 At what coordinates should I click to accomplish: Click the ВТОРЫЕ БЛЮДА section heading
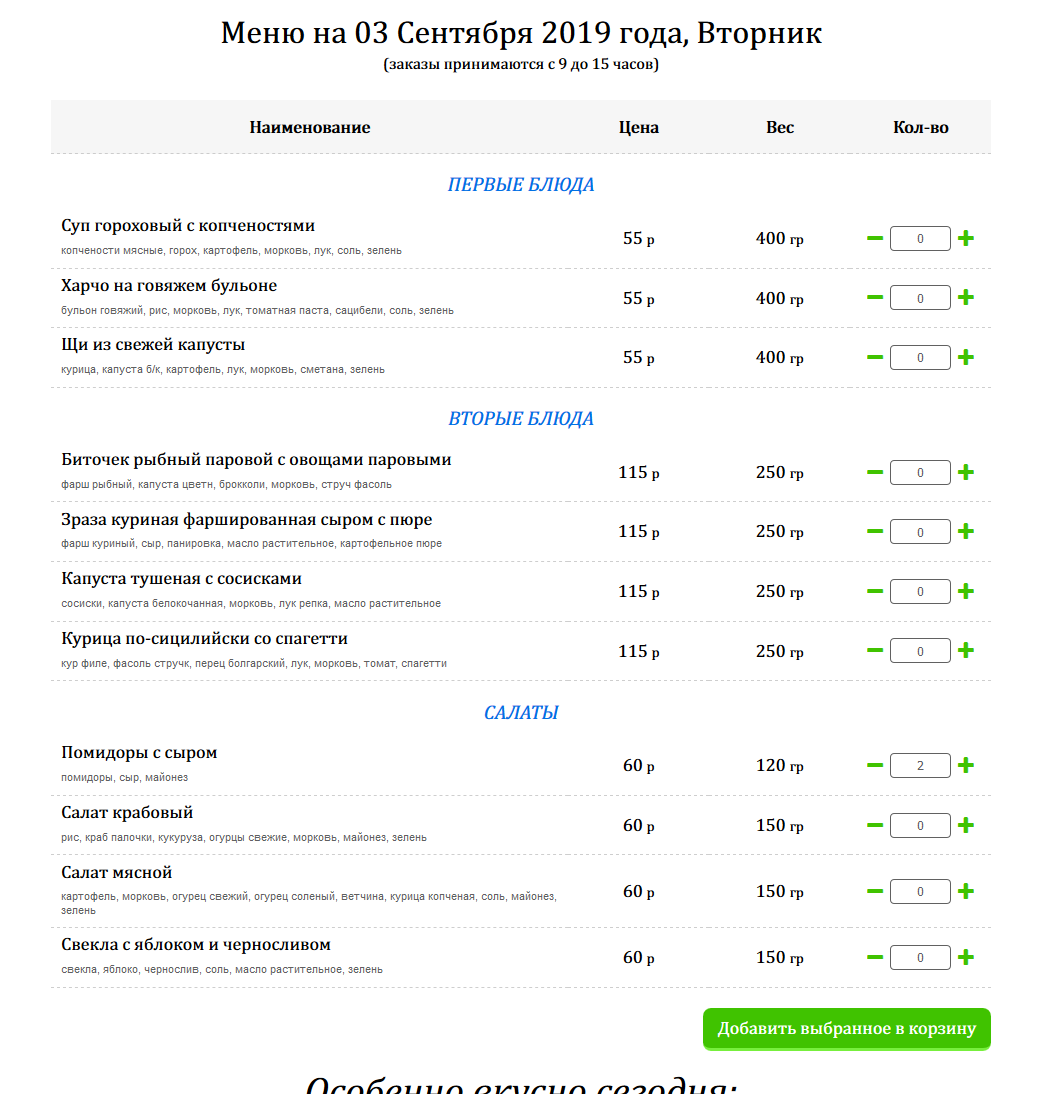[x=521, y=419]
